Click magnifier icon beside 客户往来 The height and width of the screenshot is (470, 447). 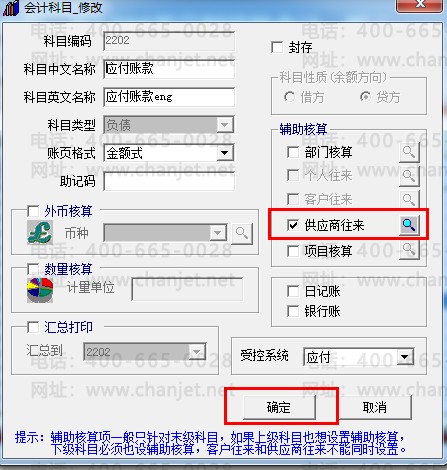409,199
